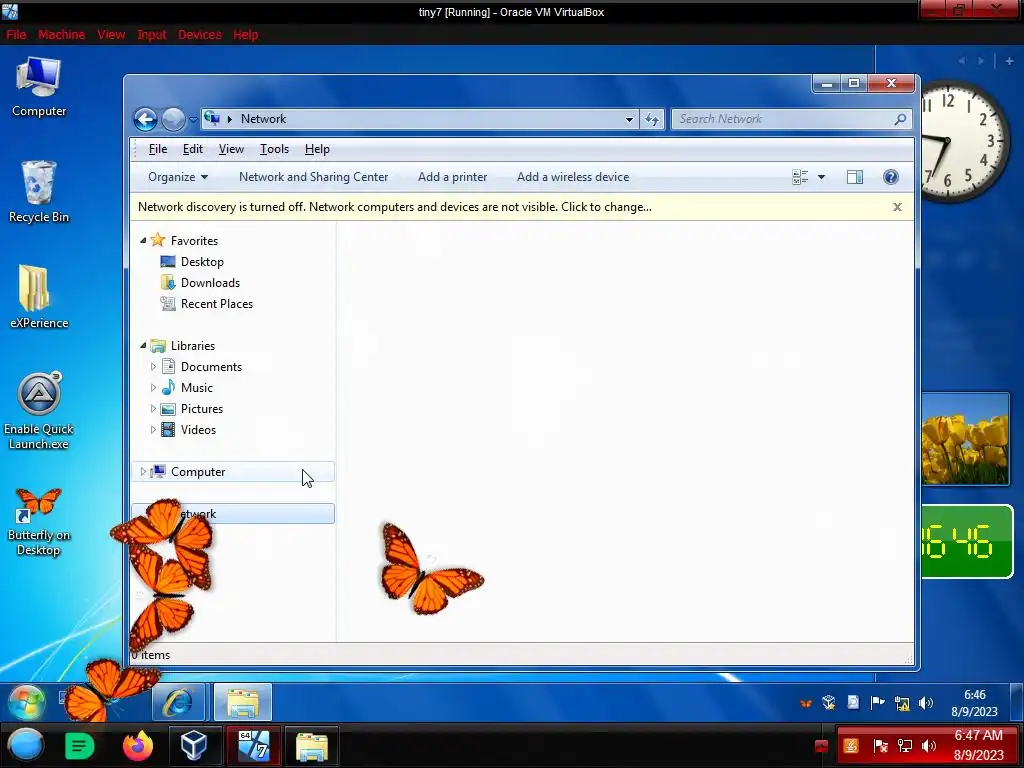Click Add a printer
This screenshot has width=1024, height=768.
(x=453, y=177)
